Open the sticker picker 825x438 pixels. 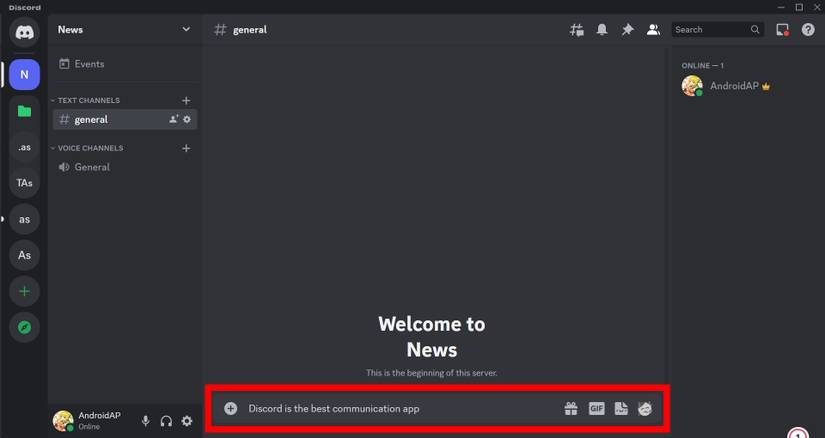point(621,408)
